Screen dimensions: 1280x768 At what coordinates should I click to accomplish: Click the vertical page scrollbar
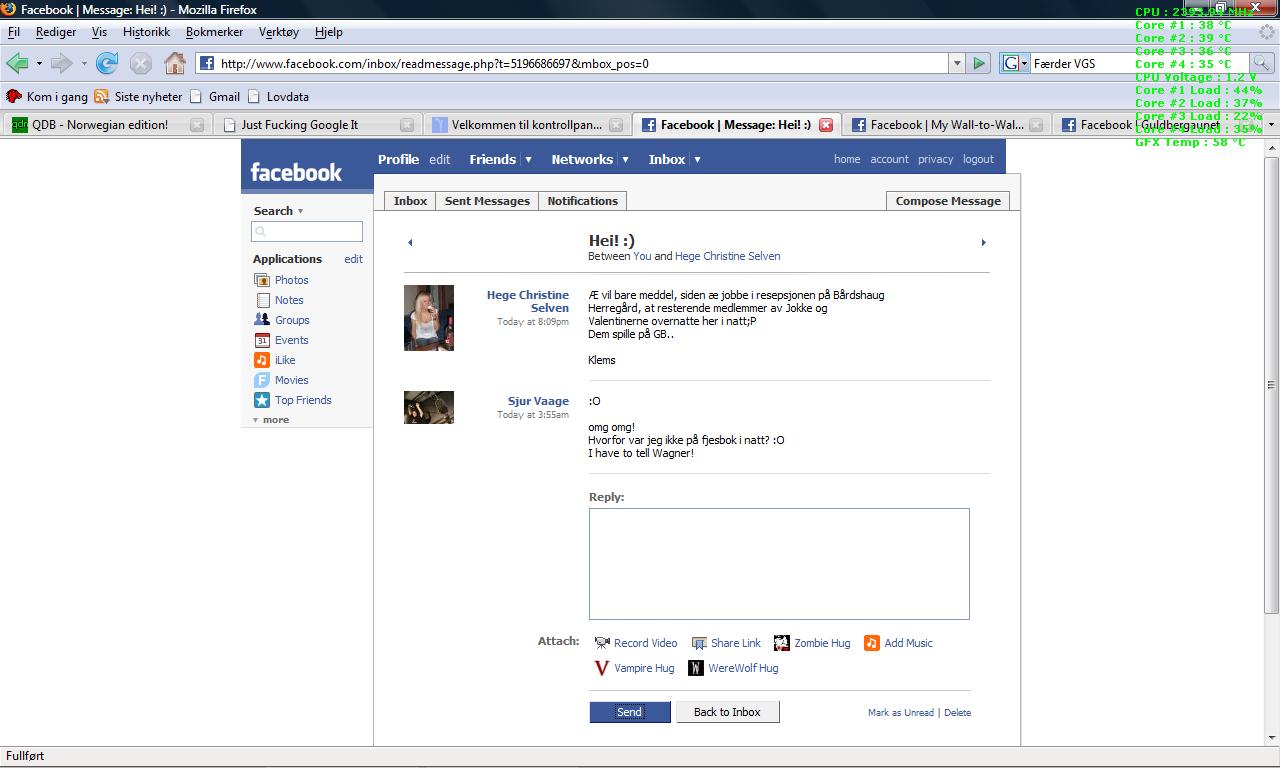tap(1272, 385)
